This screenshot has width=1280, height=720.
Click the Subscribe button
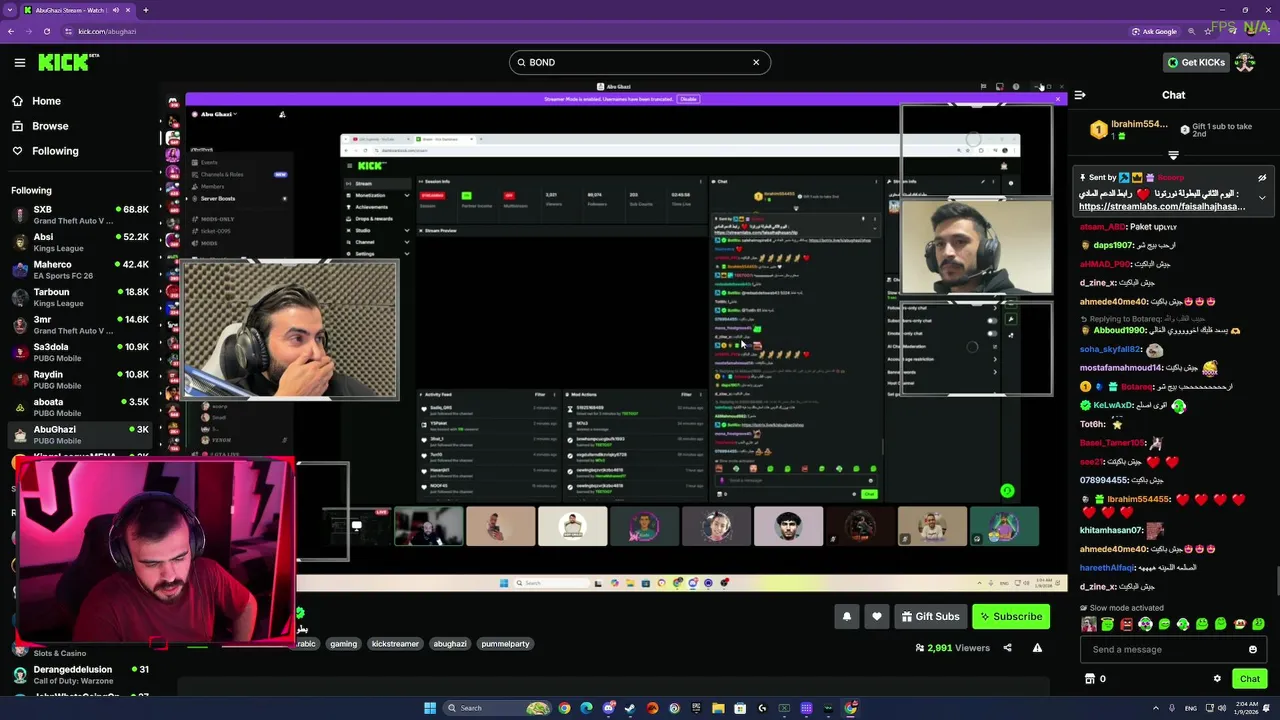(x=1011, y=617)
